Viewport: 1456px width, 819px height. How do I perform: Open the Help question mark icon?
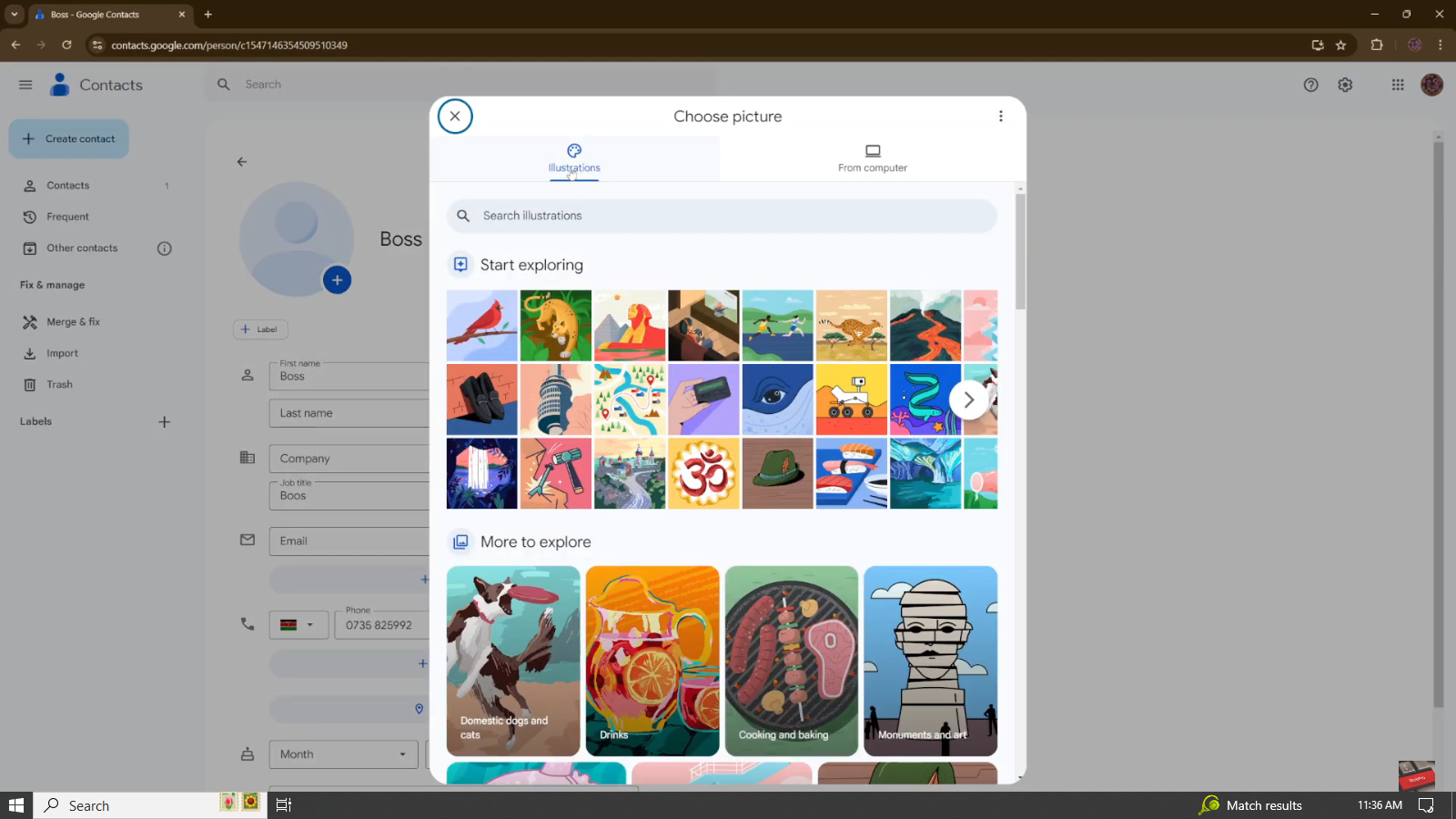(1310, 85)
